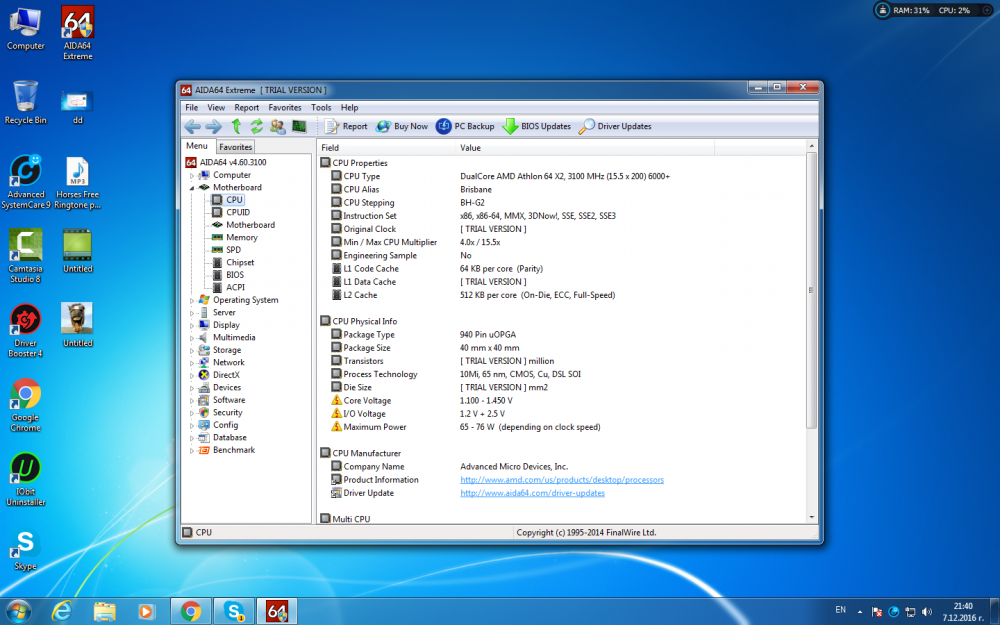Open Advanced SystemCare 9 desktop icon
Viewport: 1000px width, 625px height.
(26, 182)
